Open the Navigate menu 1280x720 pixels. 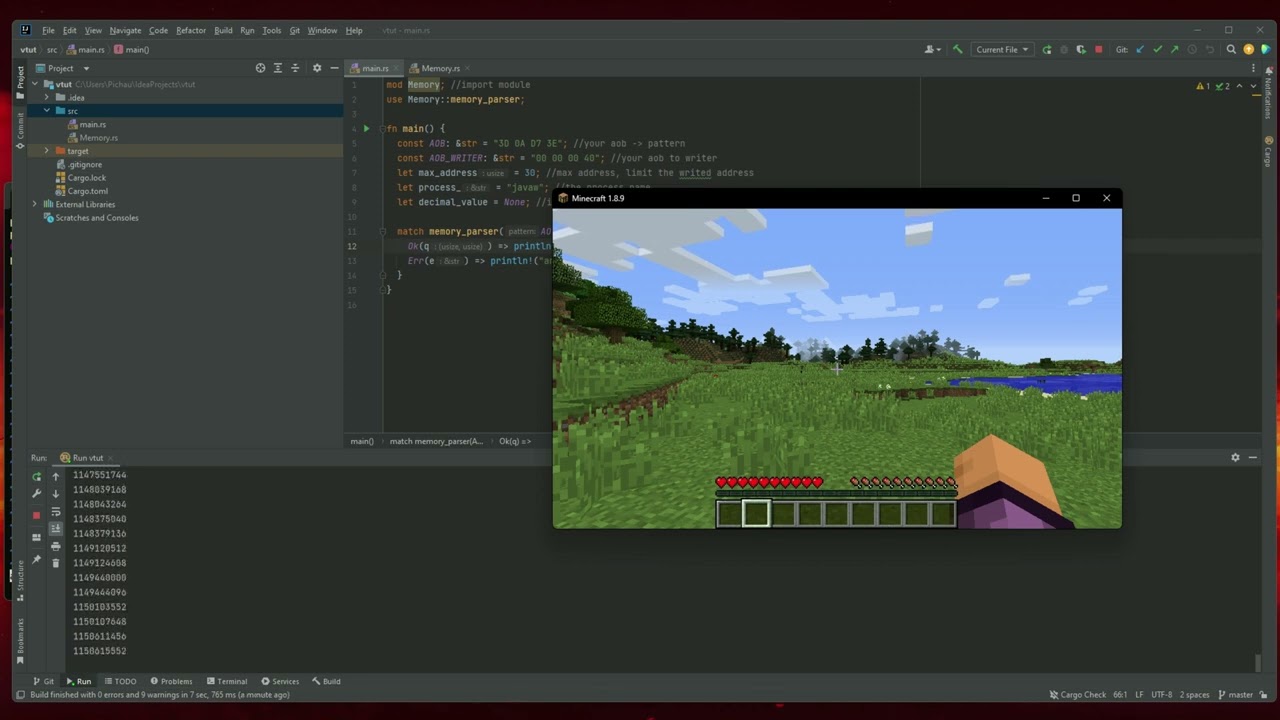[125, 30]
